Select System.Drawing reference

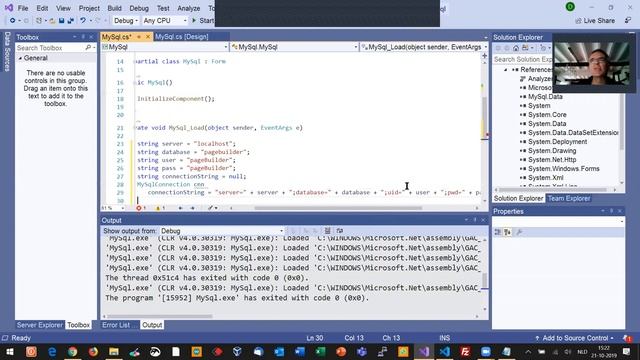552,151
